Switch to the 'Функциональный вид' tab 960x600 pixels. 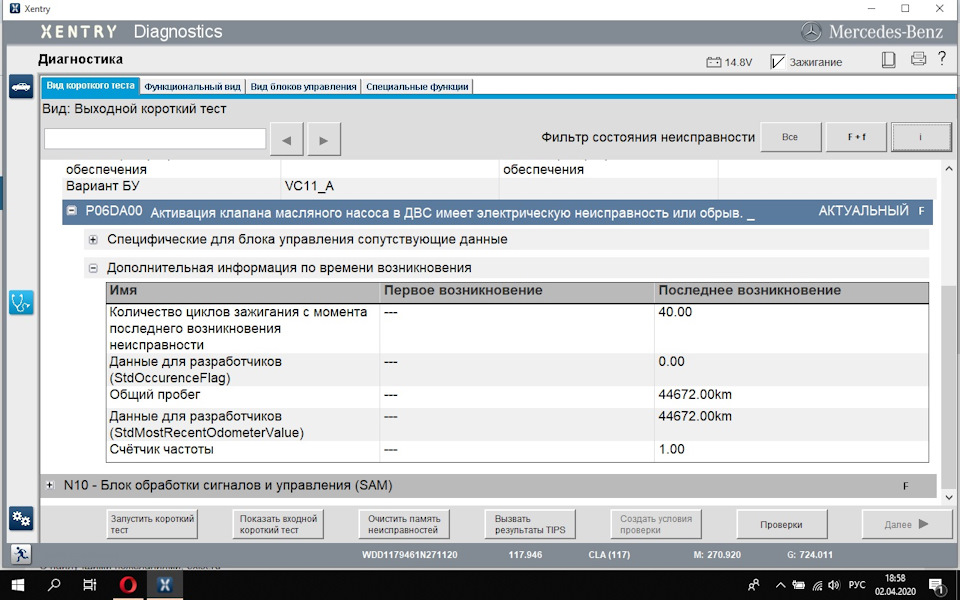tap(192, 86)
